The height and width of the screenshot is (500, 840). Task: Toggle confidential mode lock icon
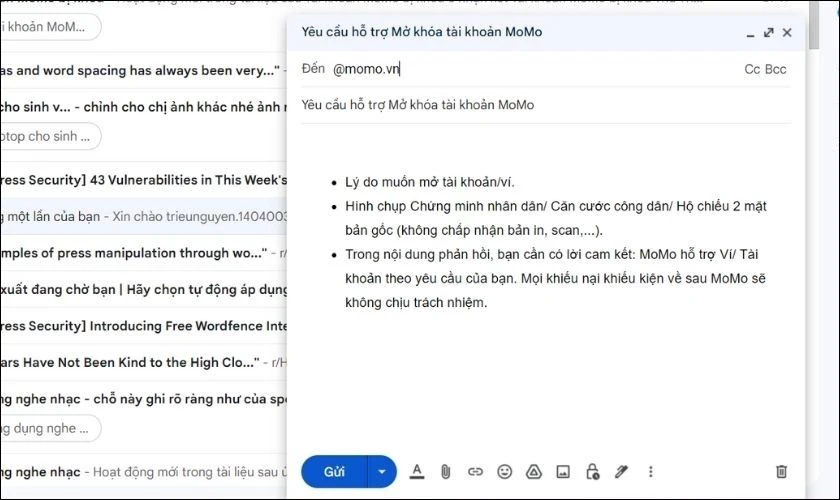(x=592, y=472)
